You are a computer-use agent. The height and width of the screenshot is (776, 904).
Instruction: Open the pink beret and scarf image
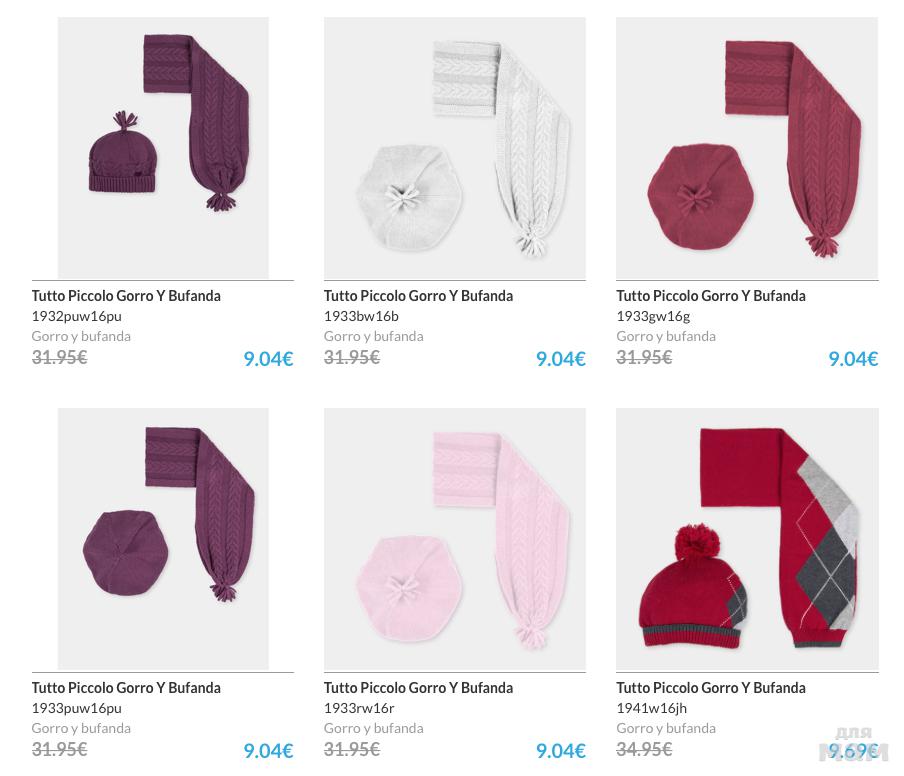[455, 539]
